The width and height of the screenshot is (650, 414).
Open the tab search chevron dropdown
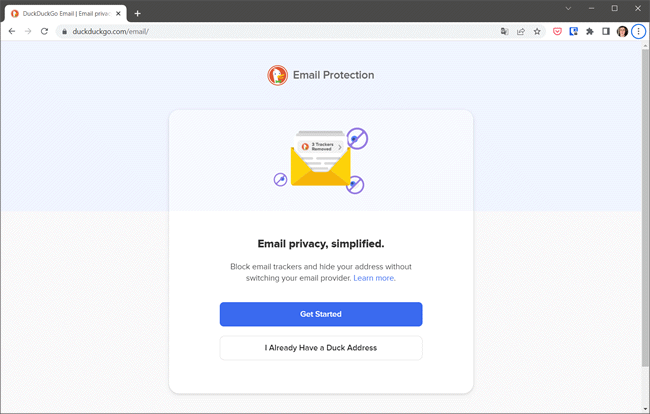click(x=567, y=8)
